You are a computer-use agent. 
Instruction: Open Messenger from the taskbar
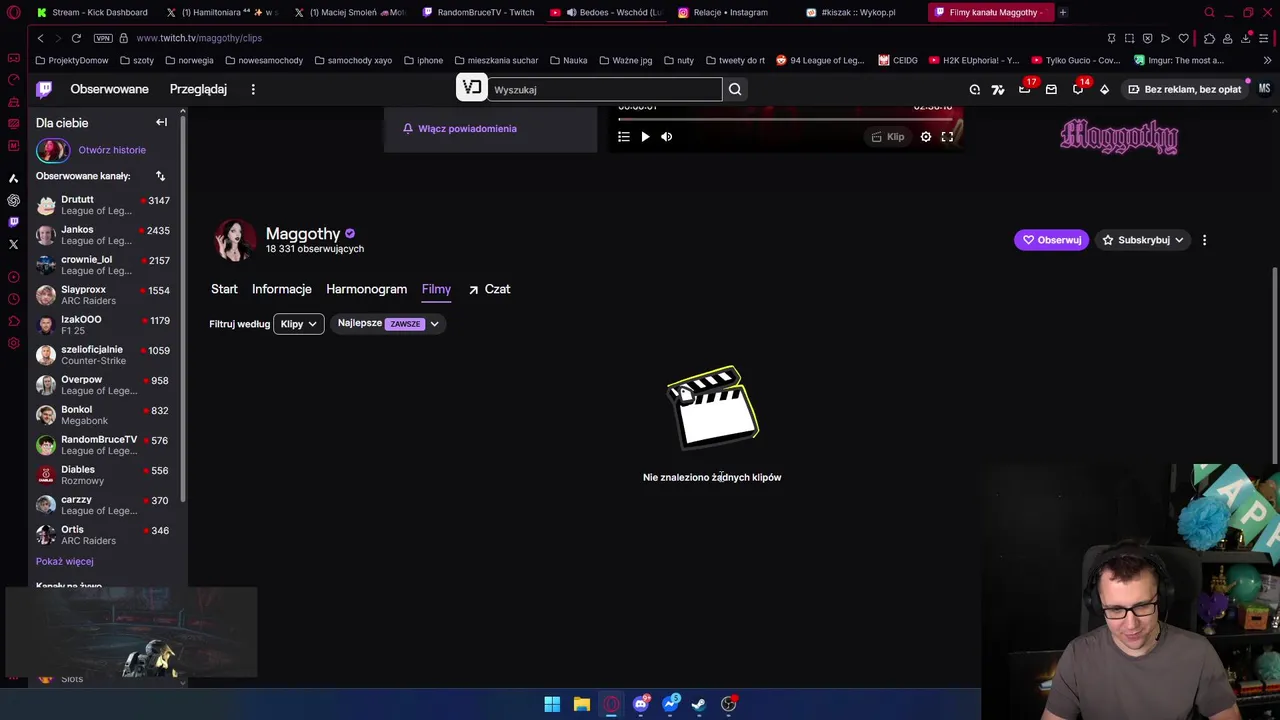tap(670, 704)
